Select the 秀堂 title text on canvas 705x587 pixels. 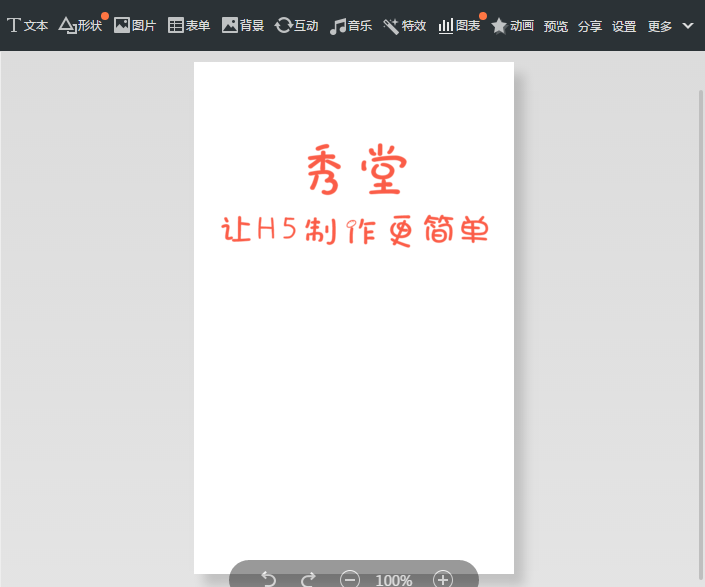coord(354,171)
